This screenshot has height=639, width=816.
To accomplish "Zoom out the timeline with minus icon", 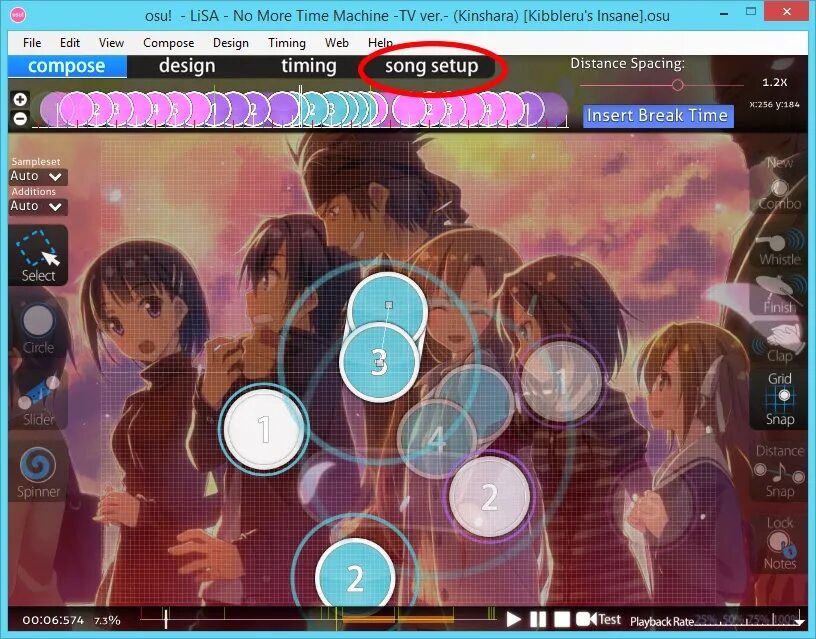I will tap(20, 119).
